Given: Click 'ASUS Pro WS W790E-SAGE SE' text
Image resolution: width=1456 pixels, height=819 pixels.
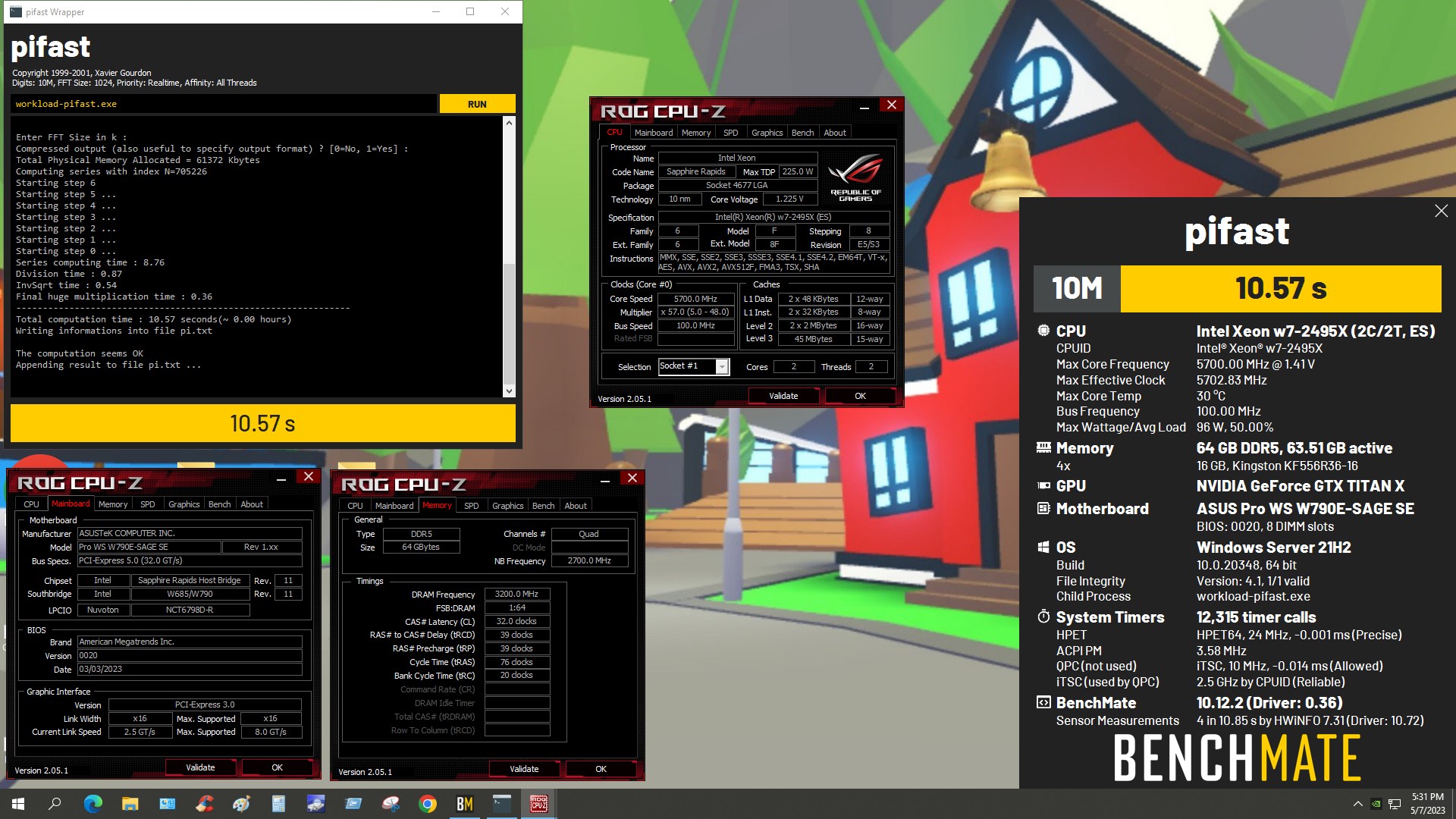Looking at the screenshot, I should (1305, 509).
